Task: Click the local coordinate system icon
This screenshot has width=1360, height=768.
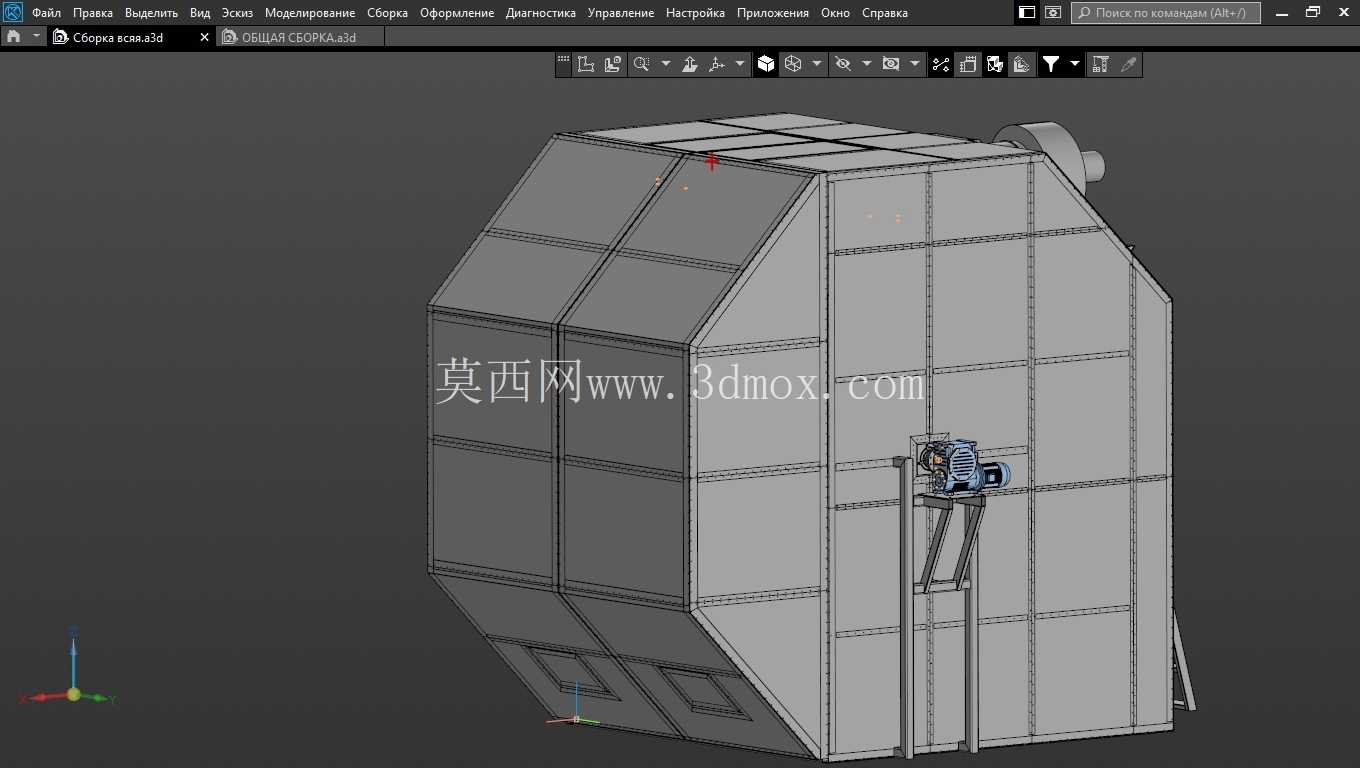Action: click(x=586, y=64)
